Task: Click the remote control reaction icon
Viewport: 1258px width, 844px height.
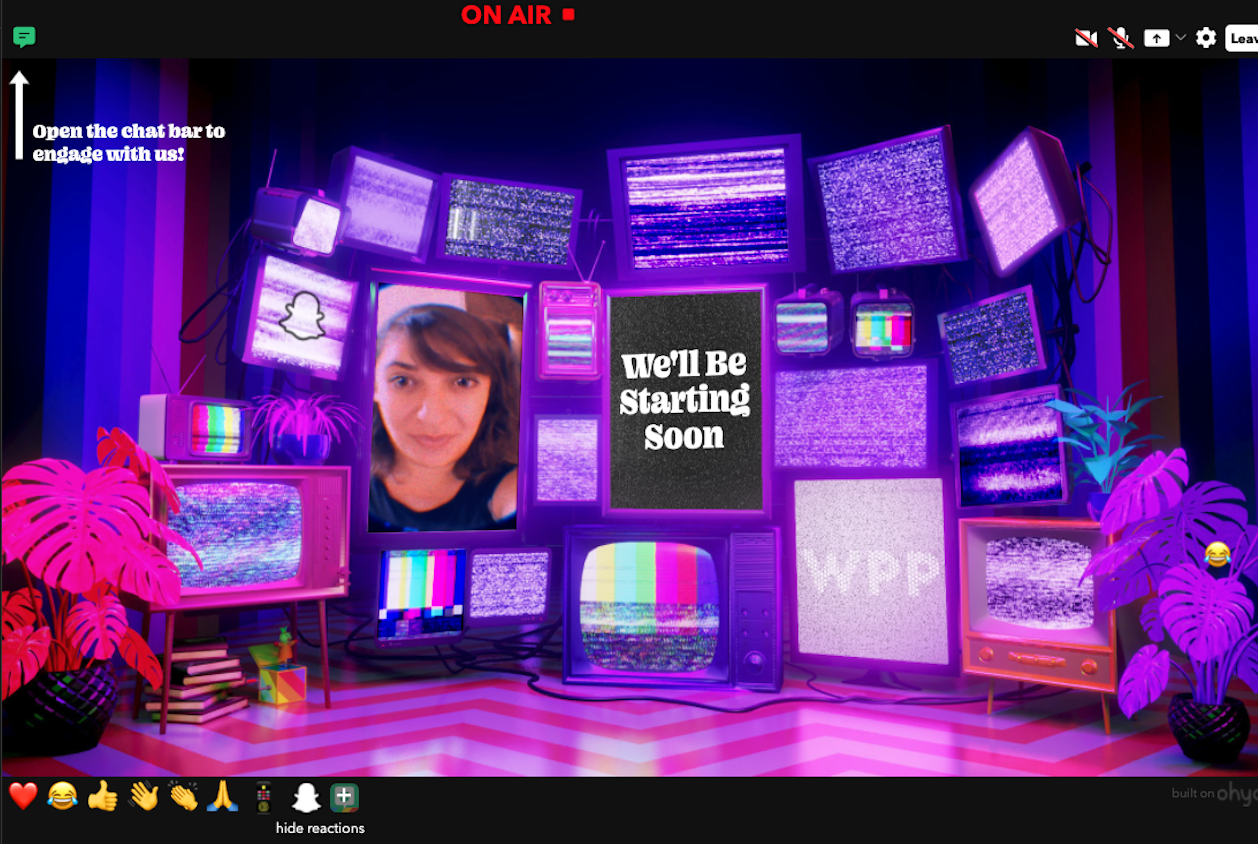Action: 263,798
